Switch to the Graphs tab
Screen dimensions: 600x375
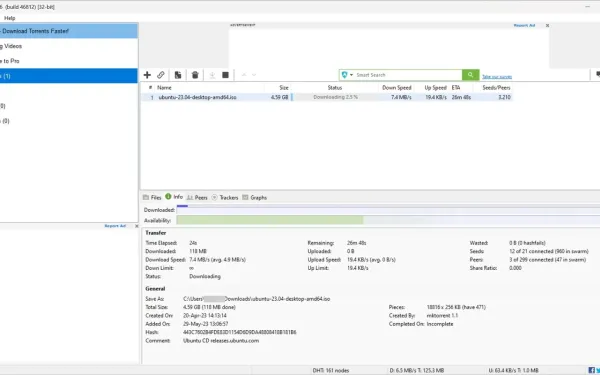[x=255, y=197]
